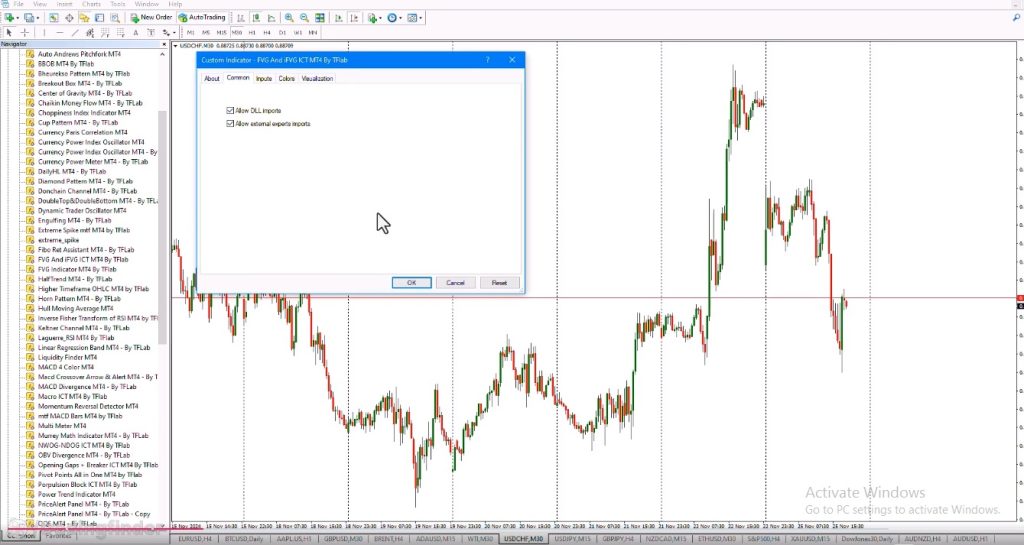Open the Charts menu
Image resolution: width=1024 pixels, height=545 pixels.
click(x=91, y=4)
